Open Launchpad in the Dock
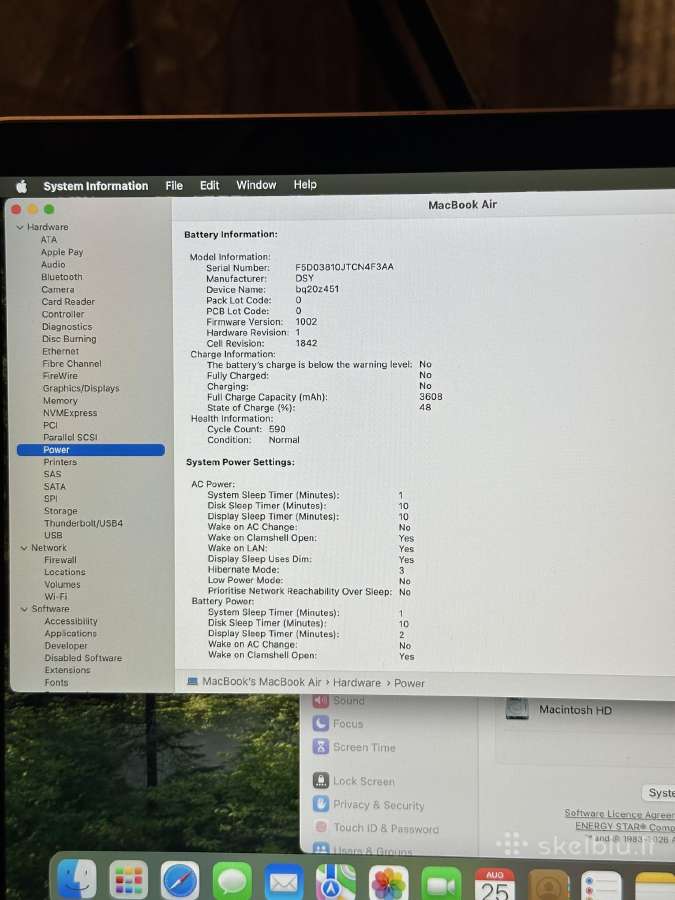Viewport: 675px width, 900px height. click(129, 880)
